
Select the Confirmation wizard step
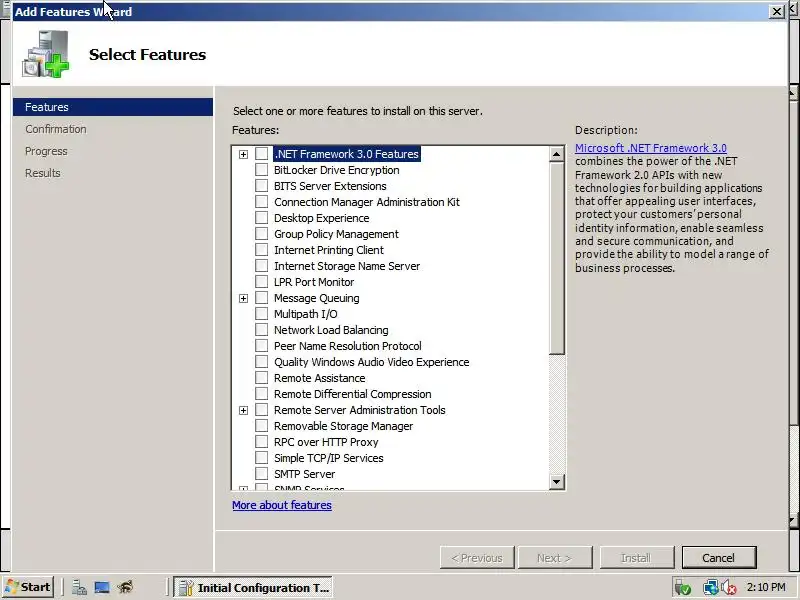tap(56, 129)
